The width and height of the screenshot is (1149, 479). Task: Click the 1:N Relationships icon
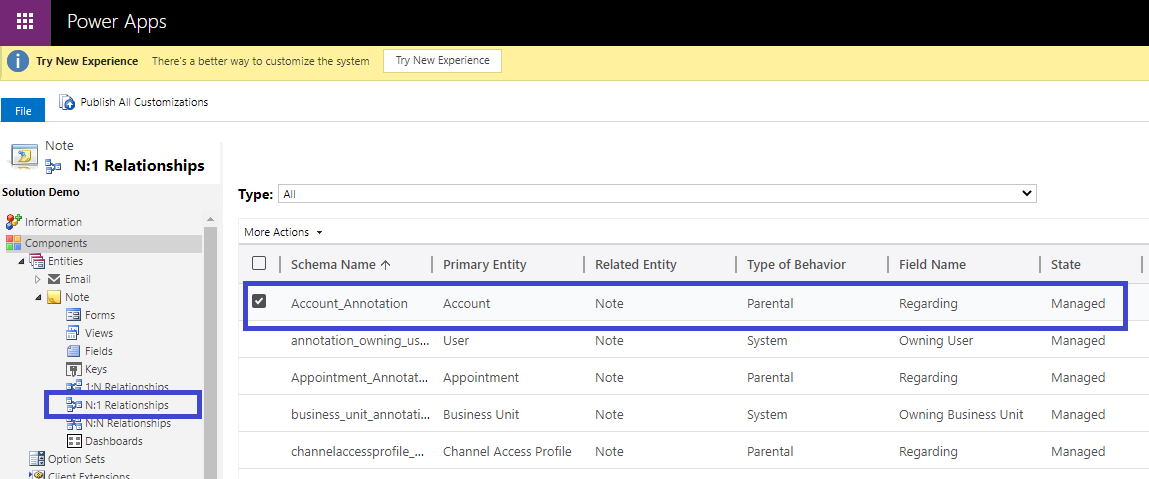coord(73,386)
